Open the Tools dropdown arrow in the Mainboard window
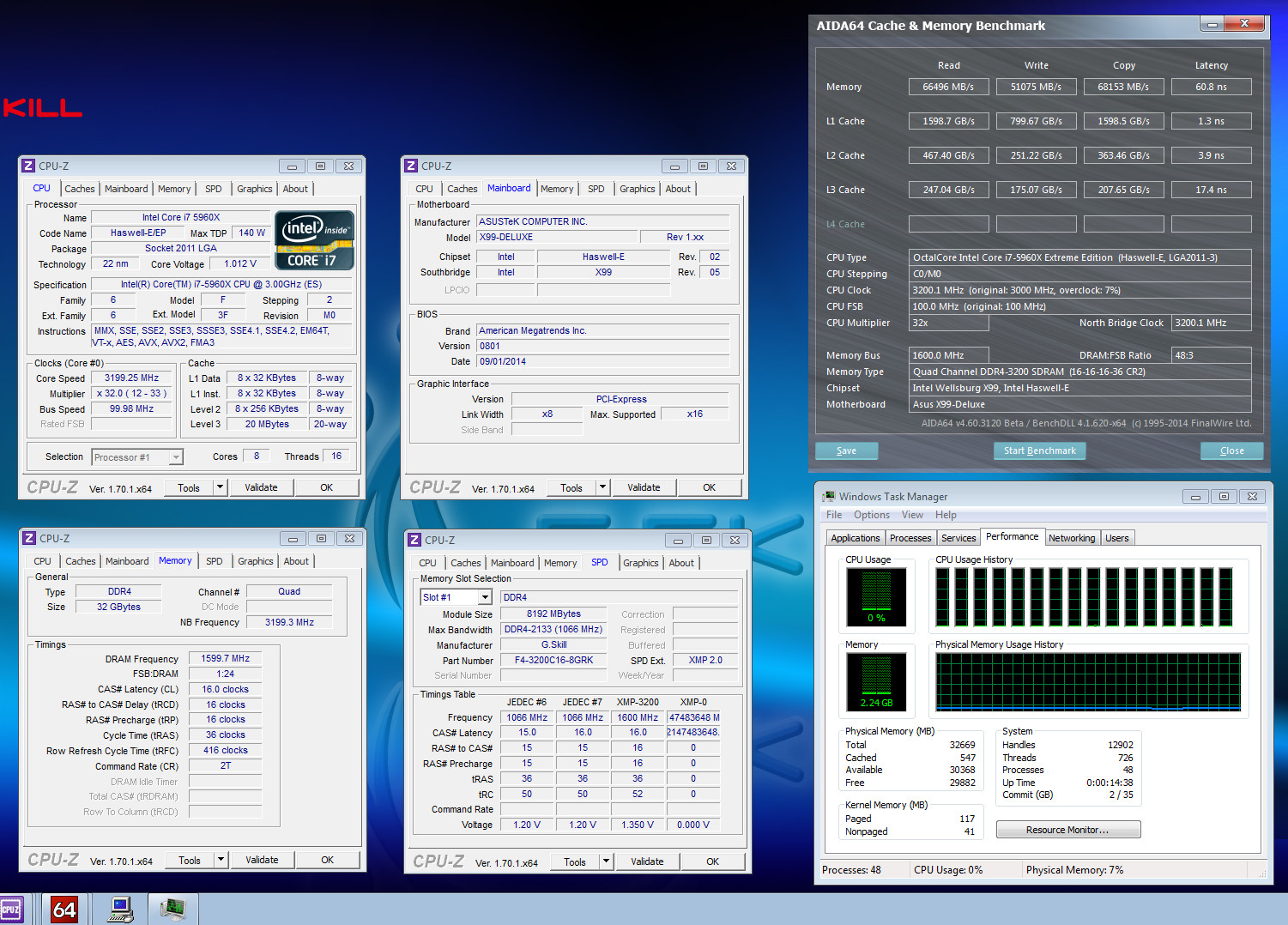This screenshot has height=925, width=1288. [x=602, y=487]
